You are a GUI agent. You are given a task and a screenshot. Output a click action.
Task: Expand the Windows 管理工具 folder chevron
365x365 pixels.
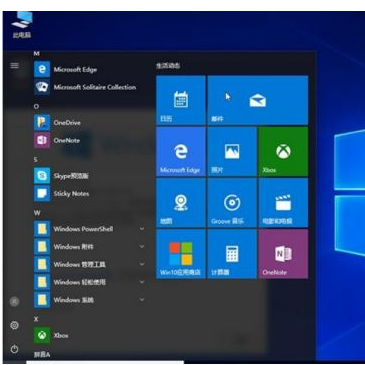142,264
